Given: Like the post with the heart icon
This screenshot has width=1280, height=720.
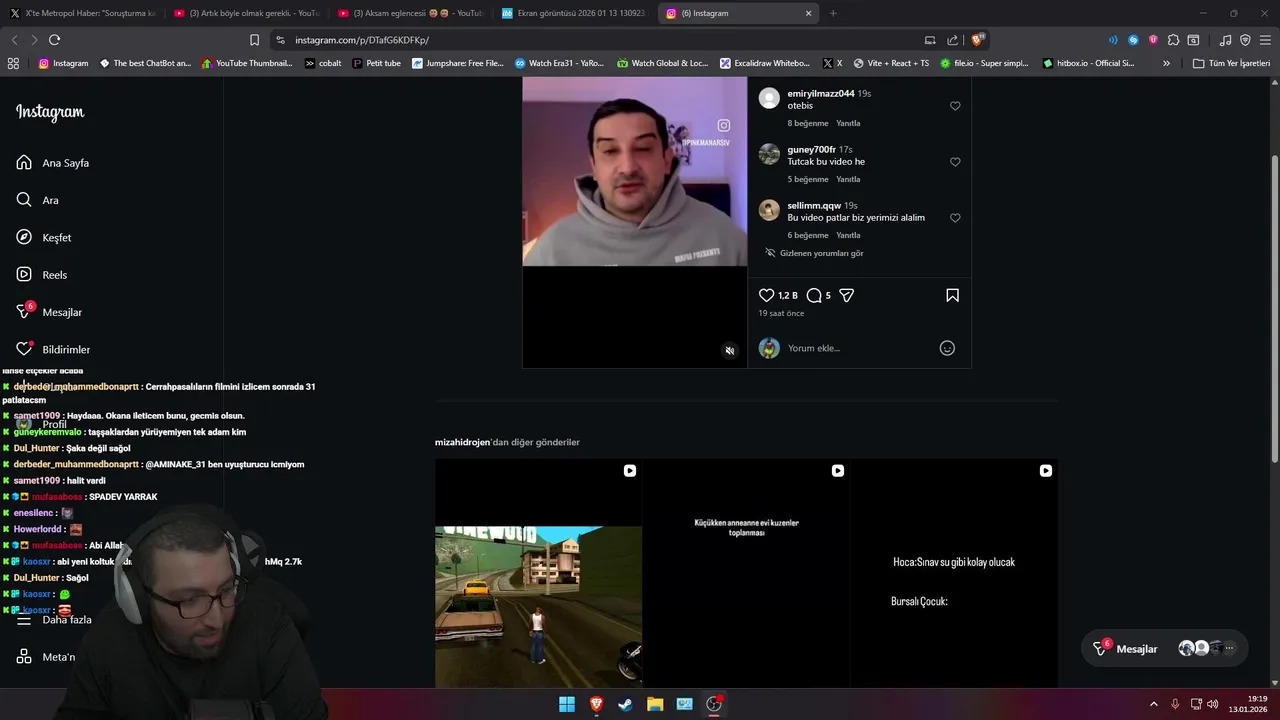Looking at the screenshot, I should click(x=766, y=295).
